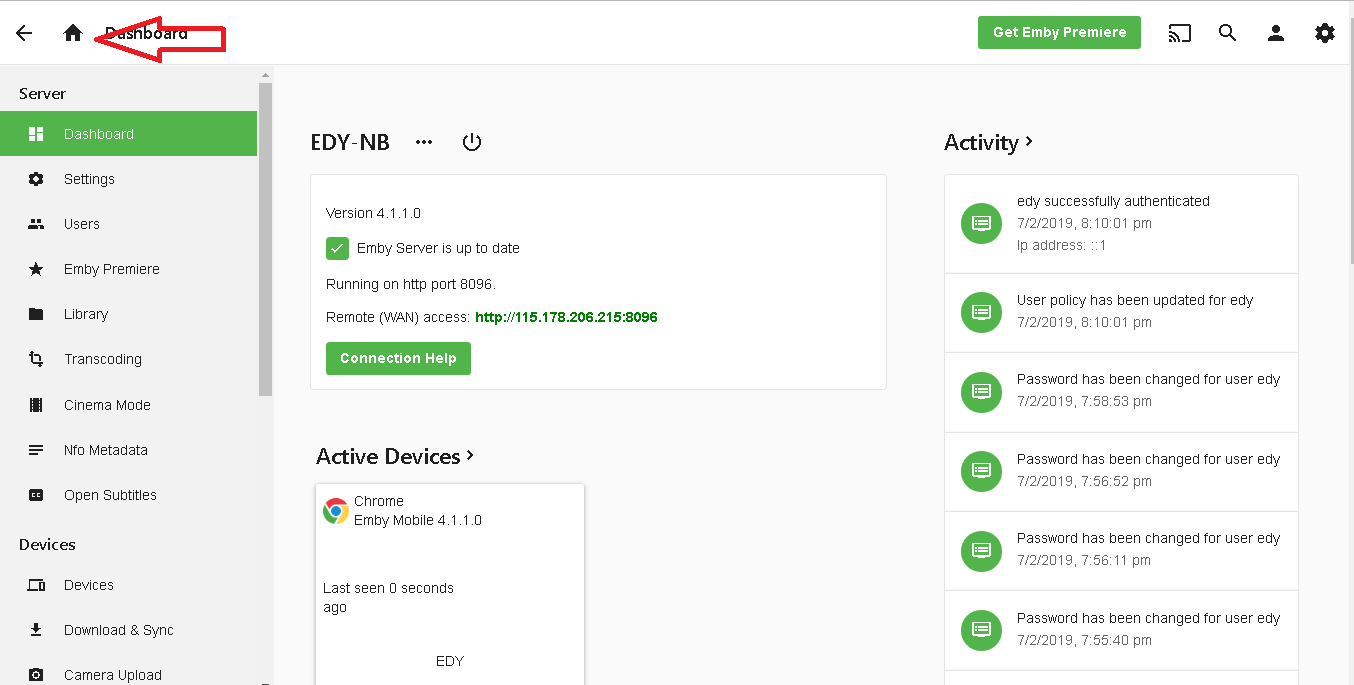This screenshot has height=685, width=1354.
Task: Select Transcoding in the sidebar
Action: click(x=128, y=359)
